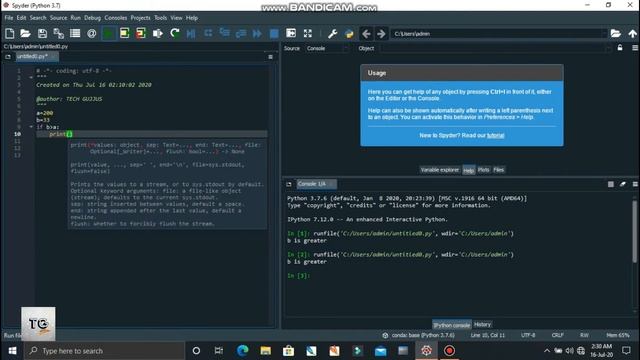Click debug step-return icon
The height and width of the screenshot is (360, 640).
tap(241, 33)
